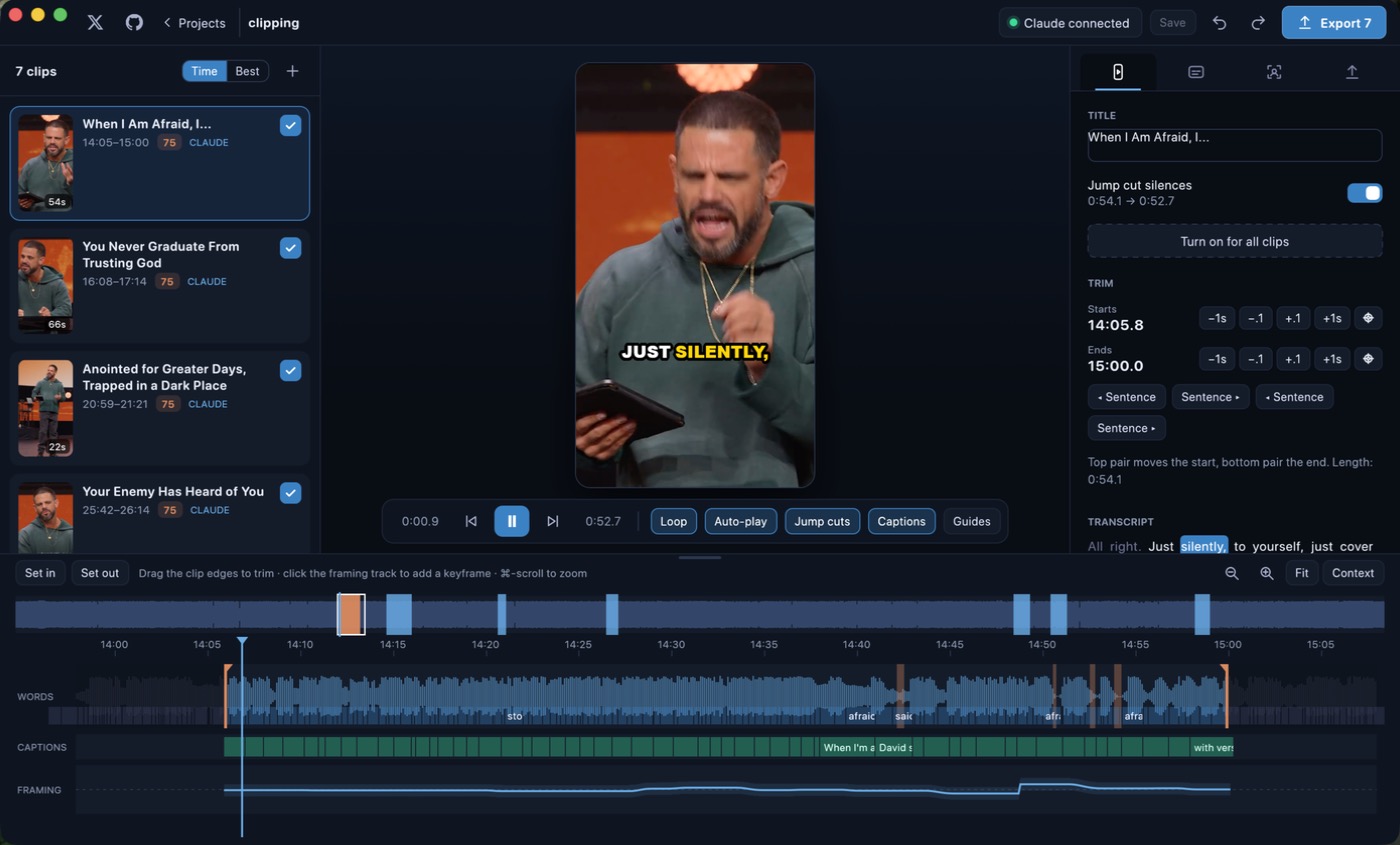Click the Title input field
Viewport: 1400px width, 845px height.
tap(1235, 145)
